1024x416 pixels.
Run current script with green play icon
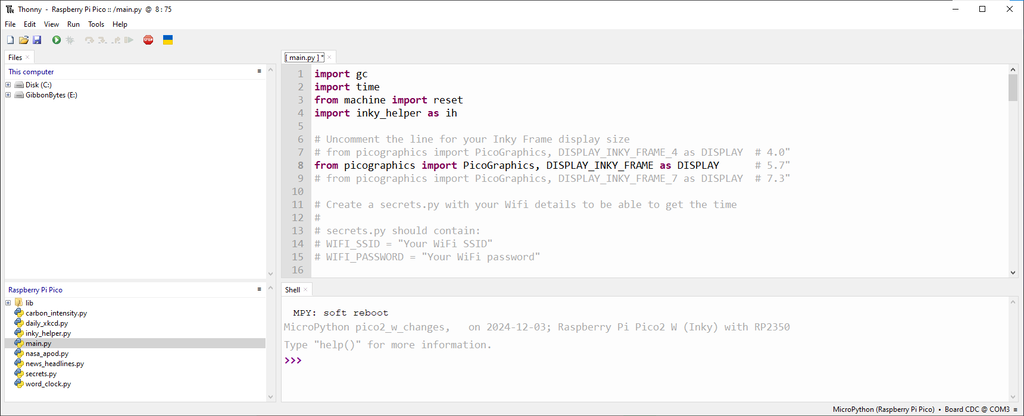(56, 40)
